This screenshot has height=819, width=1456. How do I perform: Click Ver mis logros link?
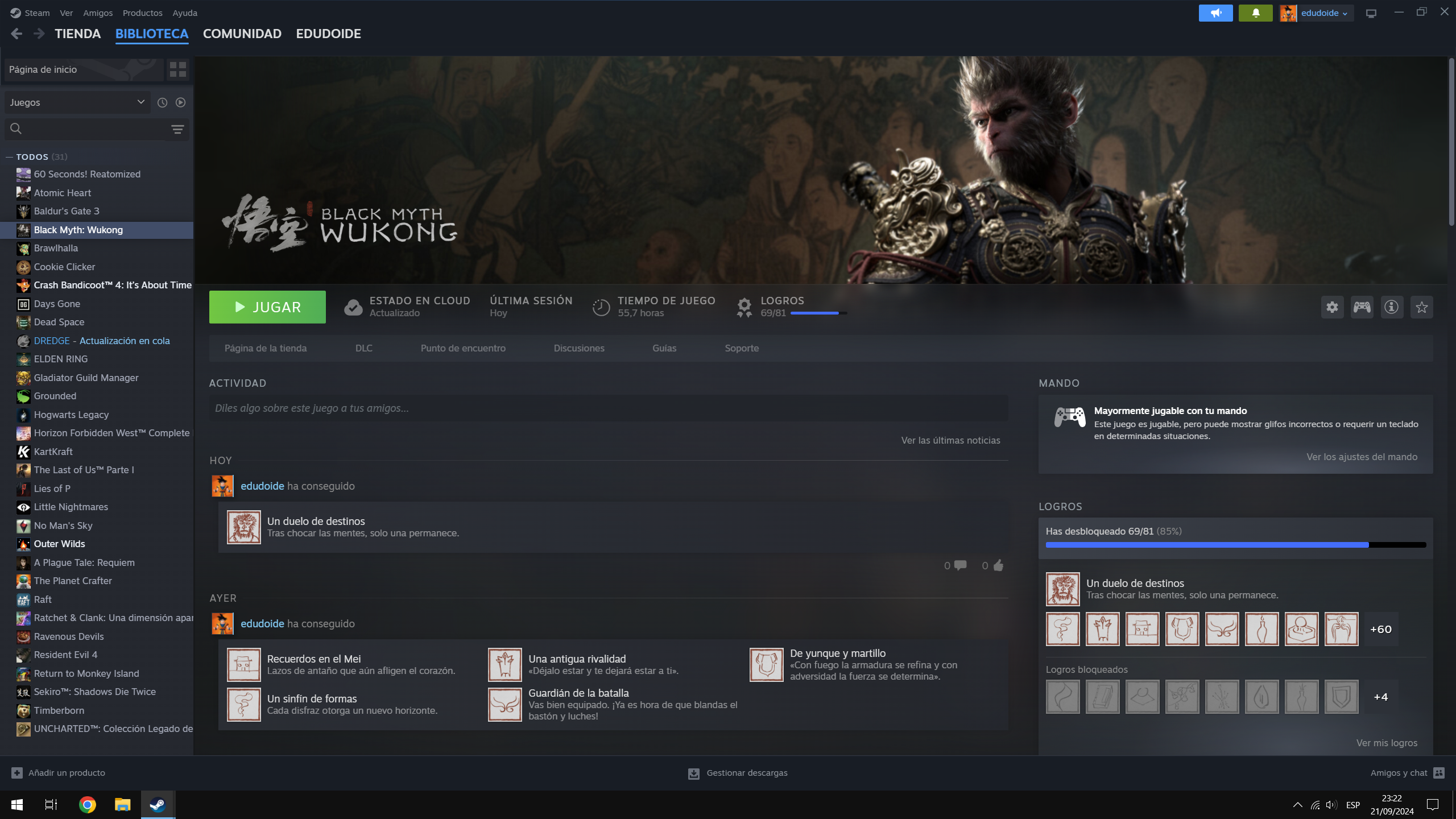1386,743
